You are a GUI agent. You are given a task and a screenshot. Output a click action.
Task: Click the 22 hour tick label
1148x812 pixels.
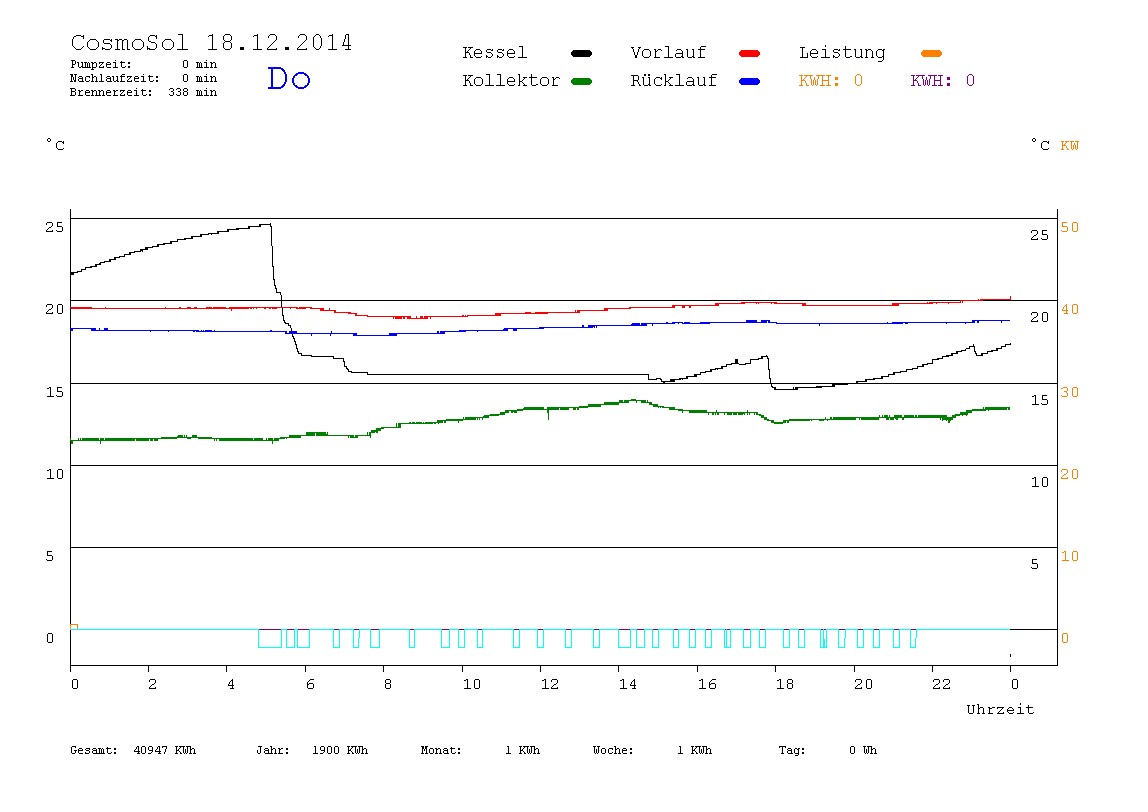coord(941,684)
